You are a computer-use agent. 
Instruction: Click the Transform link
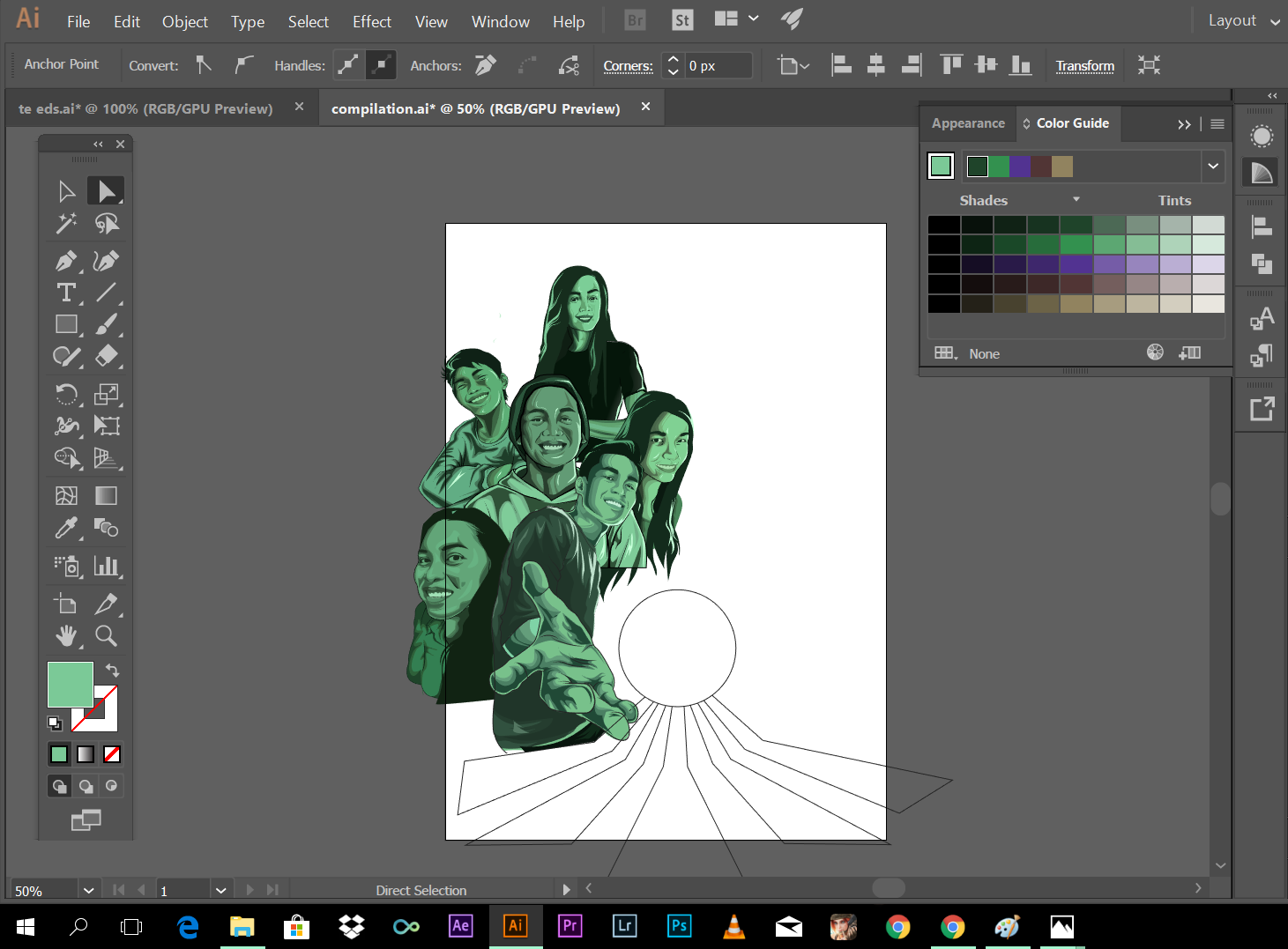[1084, 66]
